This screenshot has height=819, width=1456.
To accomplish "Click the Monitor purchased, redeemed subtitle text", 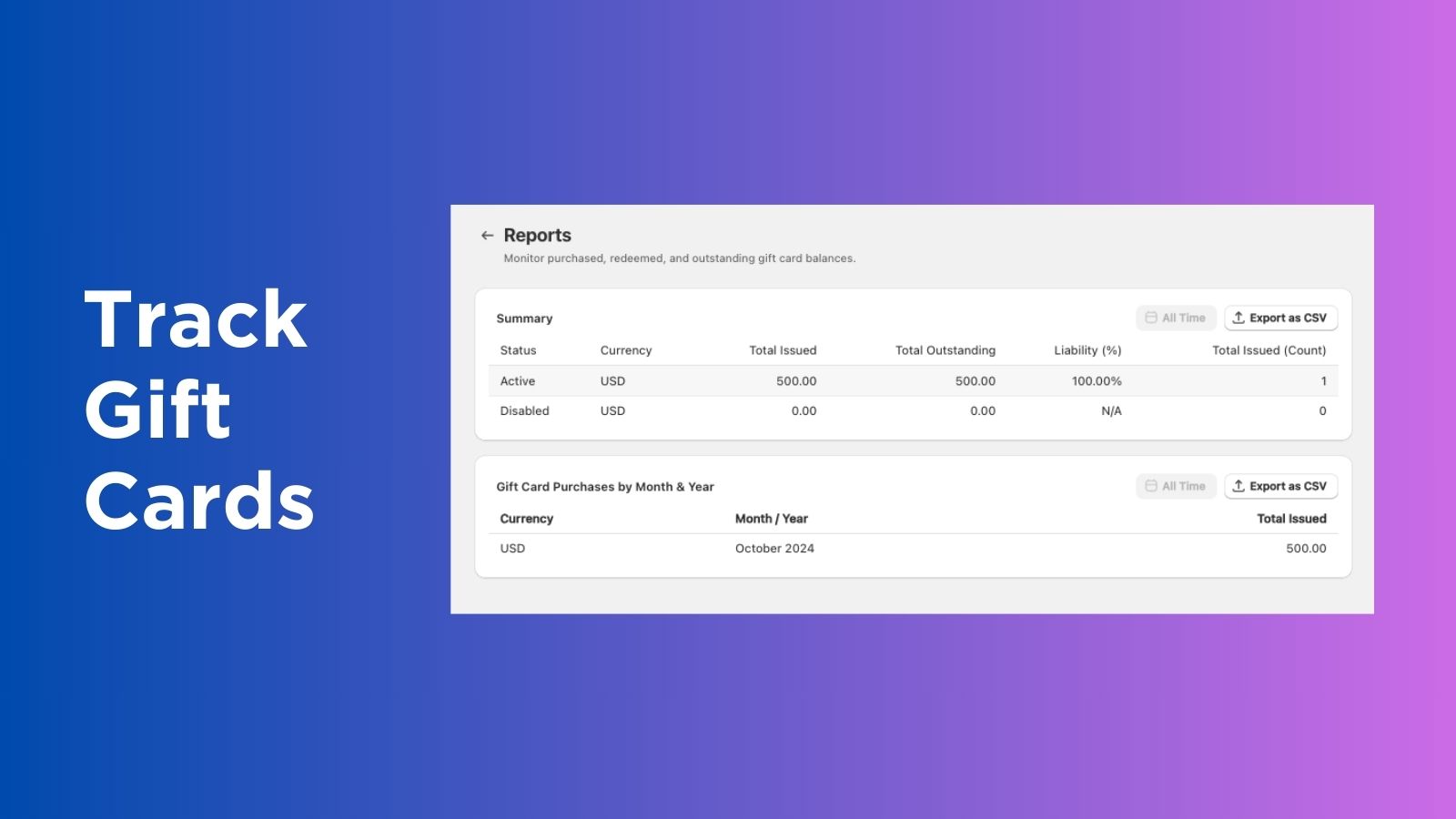I will coord(680,258).
